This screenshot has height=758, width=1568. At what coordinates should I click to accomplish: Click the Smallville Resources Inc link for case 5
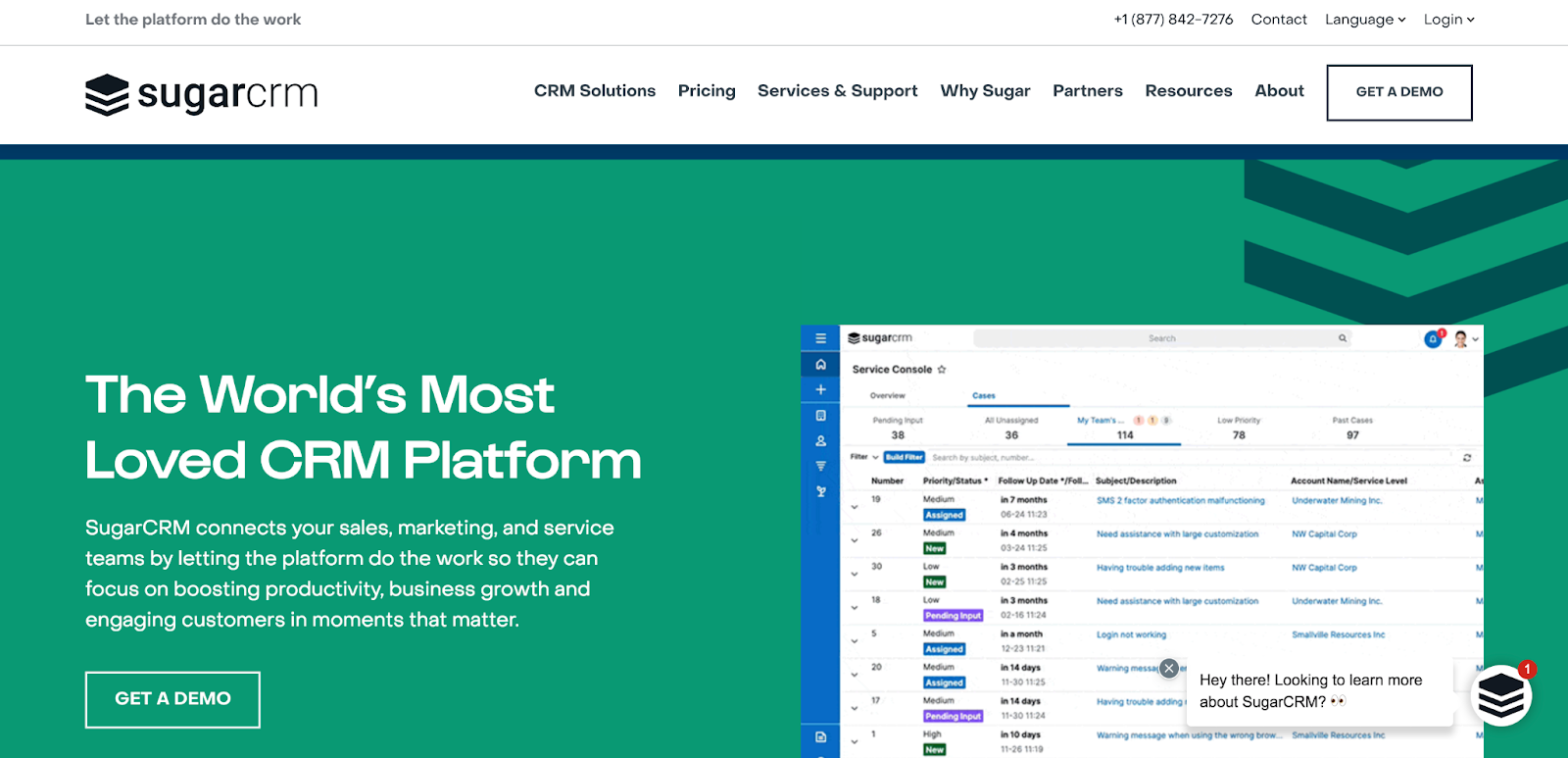pos(1339,634)
